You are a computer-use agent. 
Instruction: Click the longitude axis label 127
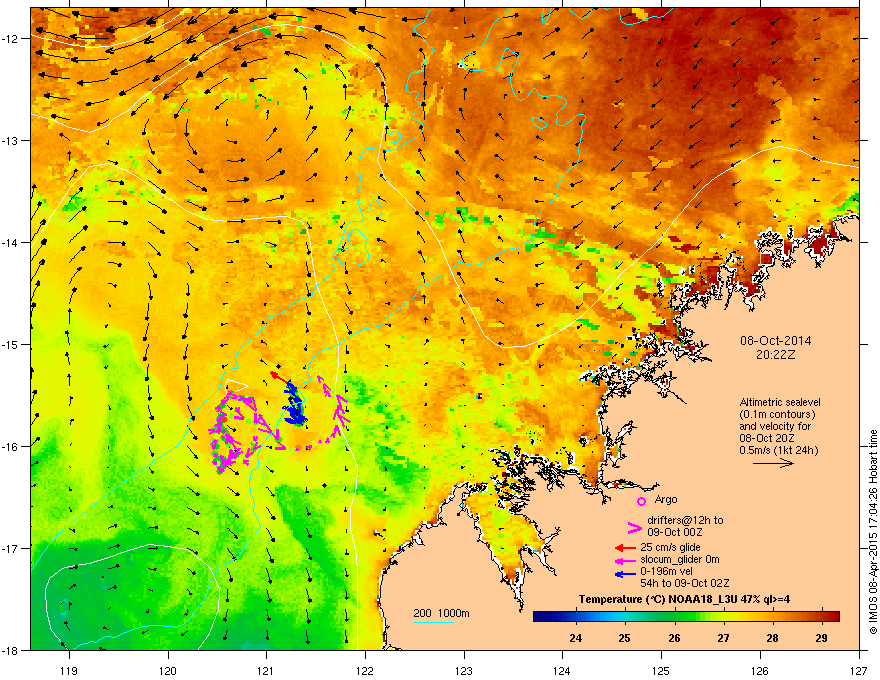(x=859, y=670)
